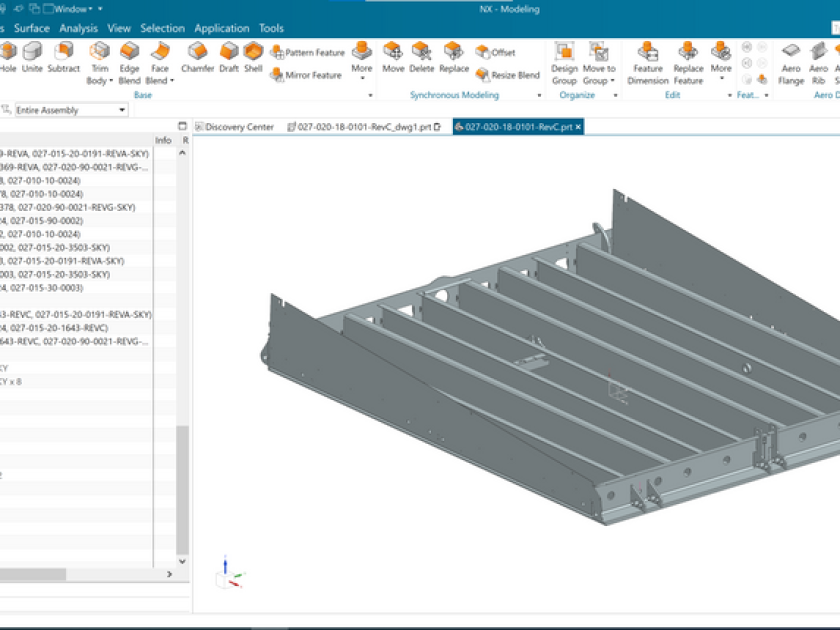Viewport: 840px width, 630px height.
Task: Expand the Base group options arrow
Action: 370,95
